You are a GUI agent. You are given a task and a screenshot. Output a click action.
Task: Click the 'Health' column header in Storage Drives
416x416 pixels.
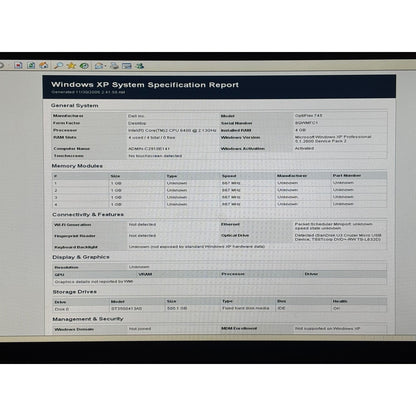[340, 301]
